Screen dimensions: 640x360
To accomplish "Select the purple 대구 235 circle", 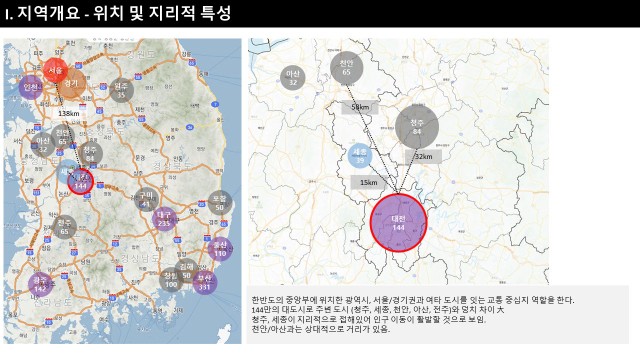I will 164,219.
